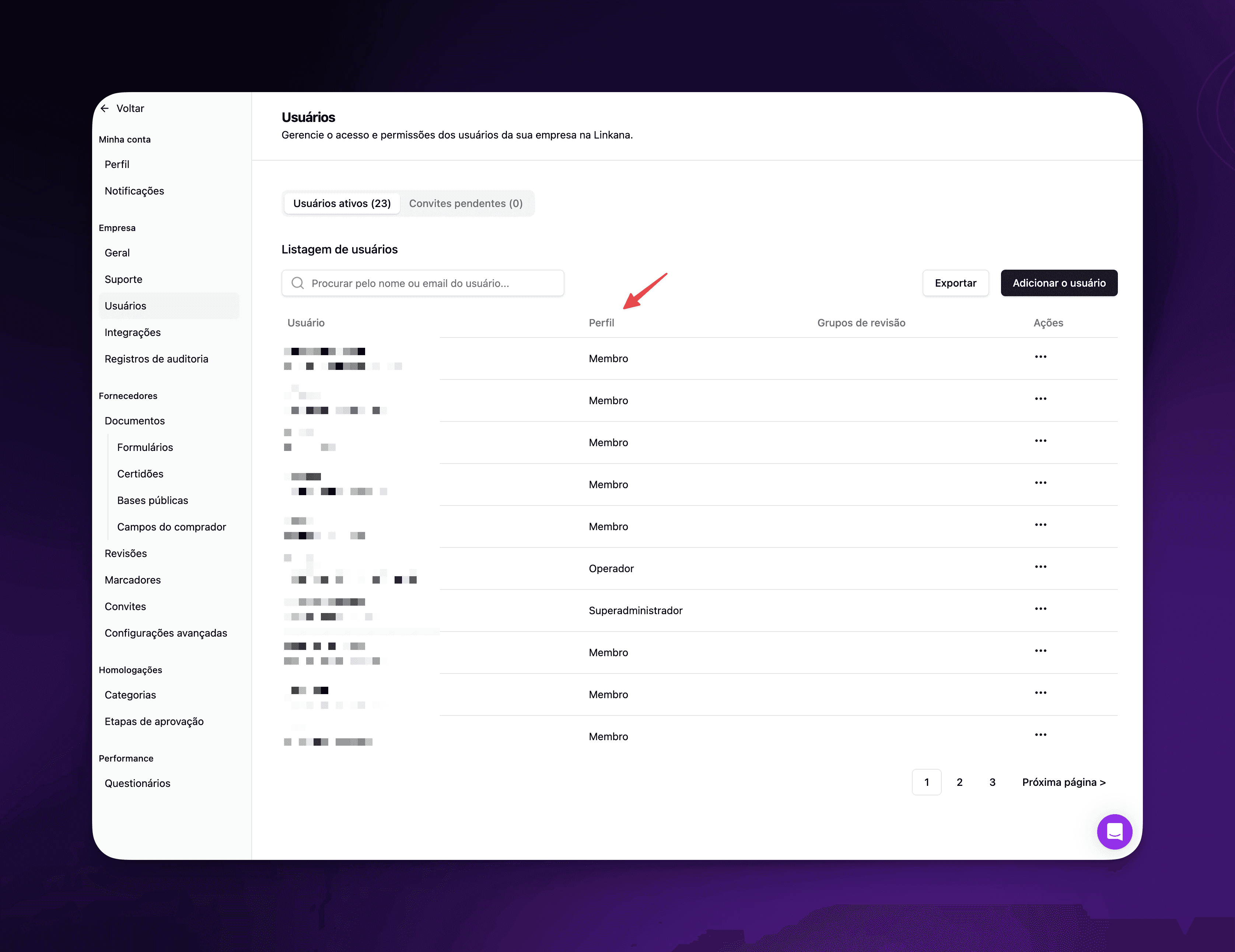Open Documentos under Fornecedores
Screen dimensions: 1235x952
point(134,421)
